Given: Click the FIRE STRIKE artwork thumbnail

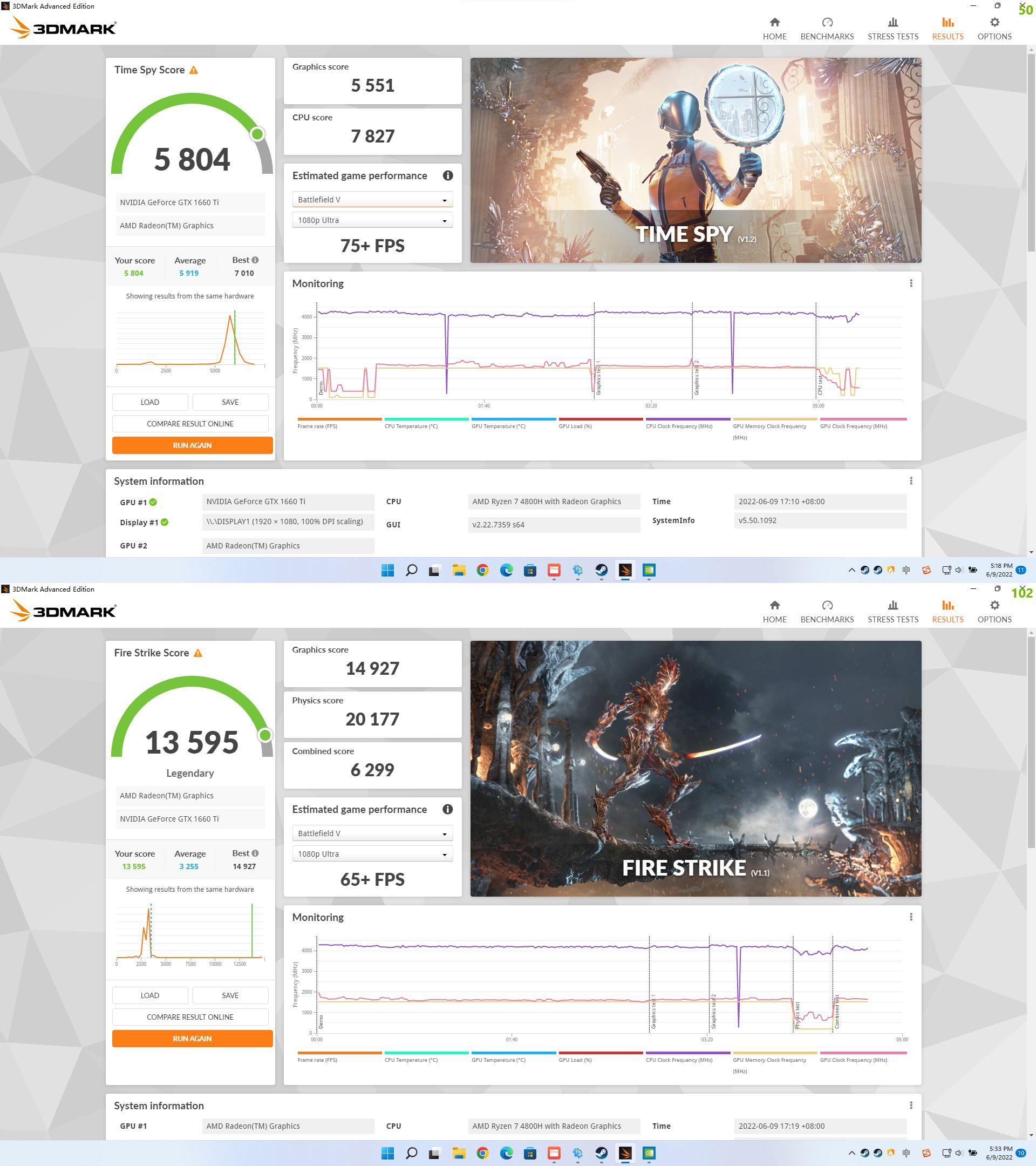Looking at the screenshot, I should click(x=696, y=768).
